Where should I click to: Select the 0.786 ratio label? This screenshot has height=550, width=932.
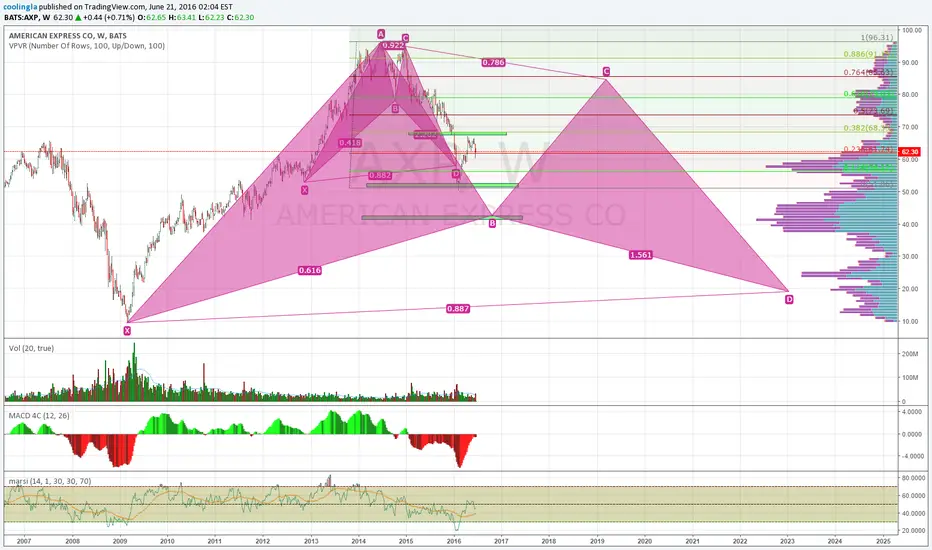click(493, 62)
